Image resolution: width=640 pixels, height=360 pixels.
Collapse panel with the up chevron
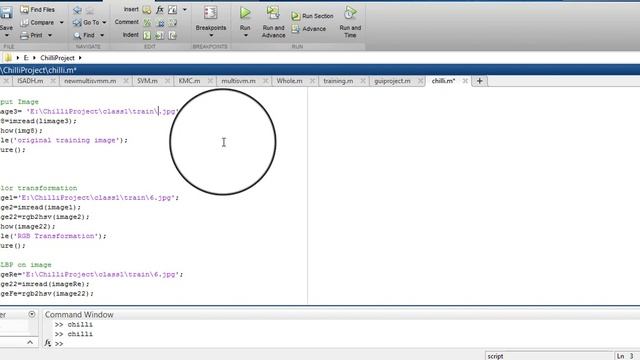(30, 342)
